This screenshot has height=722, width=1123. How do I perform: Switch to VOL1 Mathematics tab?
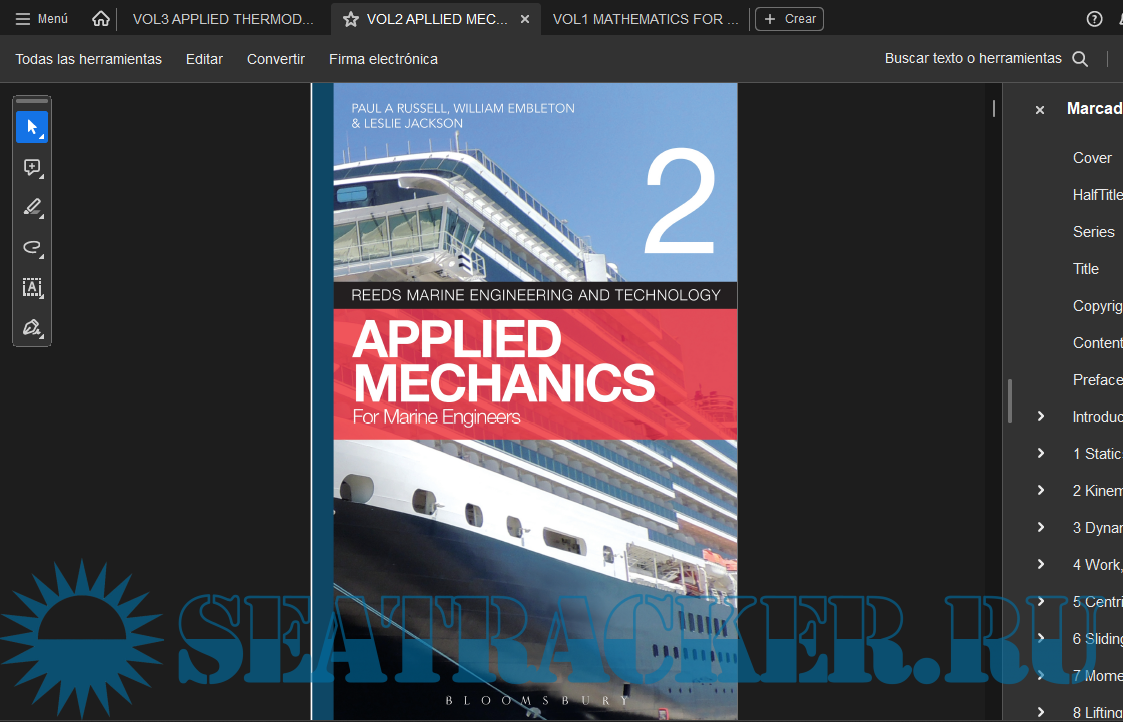tap(645, 19)
